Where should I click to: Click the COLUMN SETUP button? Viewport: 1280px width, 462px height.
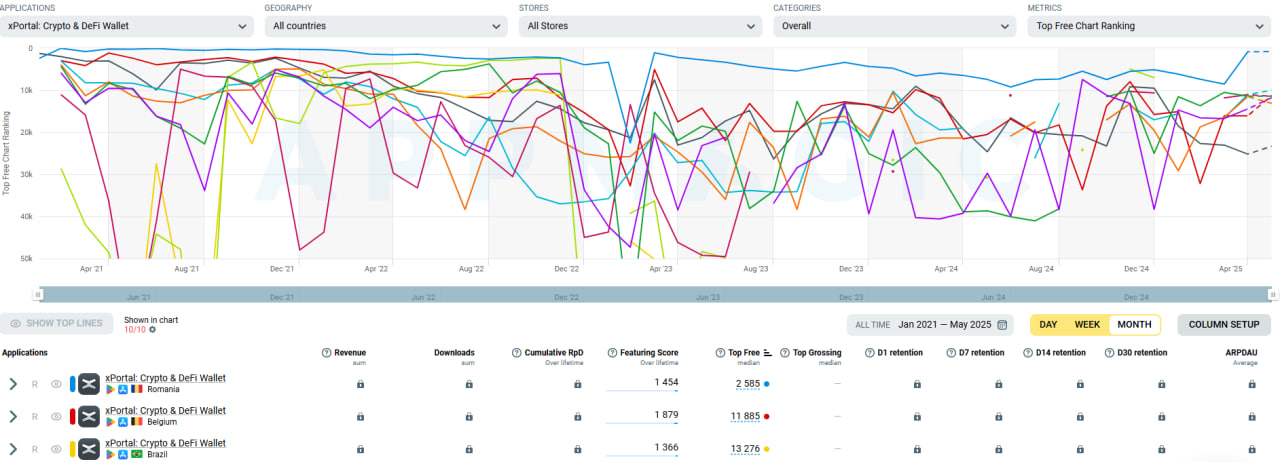tap(1223, 325)
